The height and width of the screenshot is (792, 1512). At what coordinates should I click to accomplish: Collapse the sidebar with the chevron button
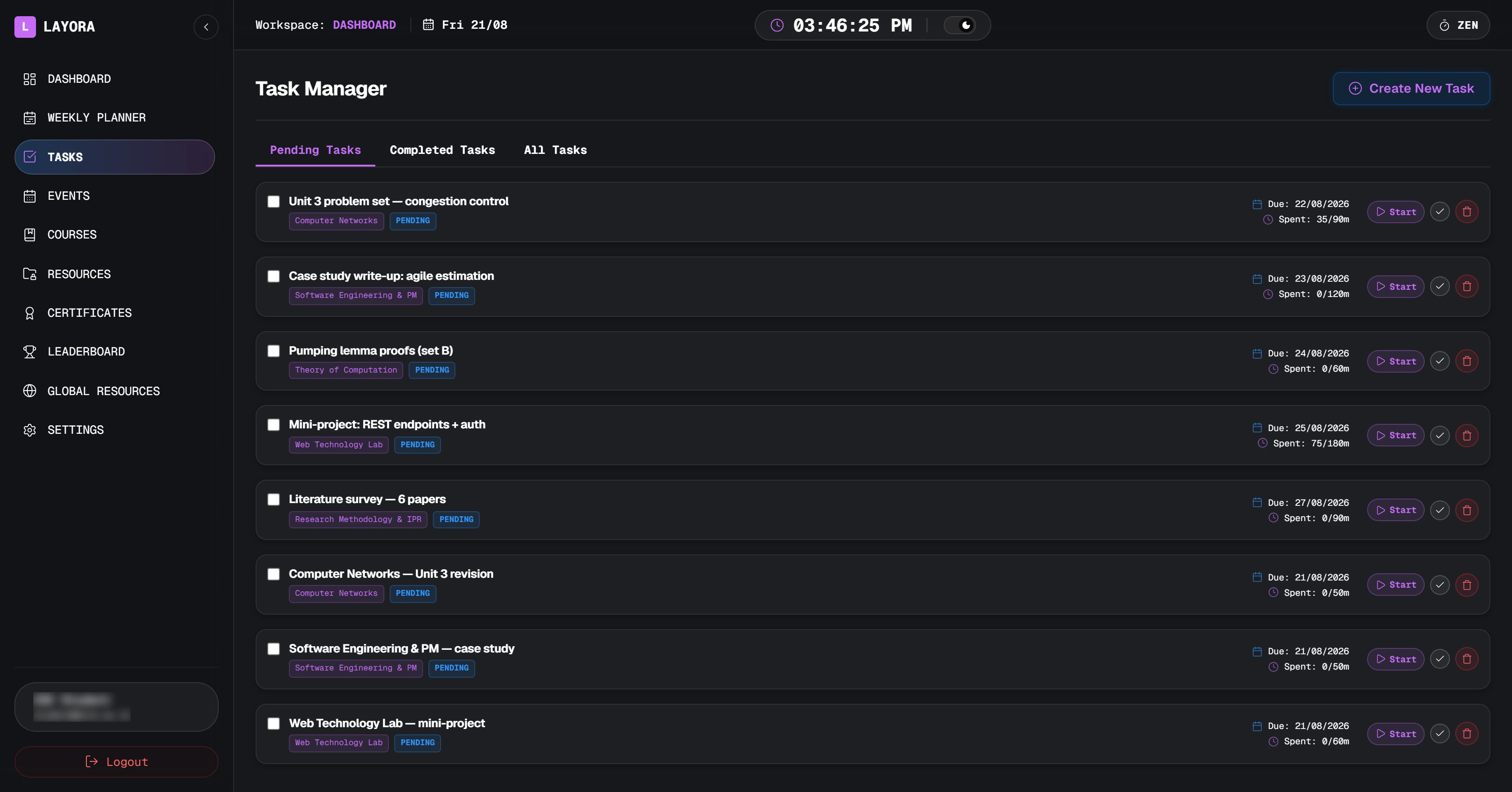206,27
